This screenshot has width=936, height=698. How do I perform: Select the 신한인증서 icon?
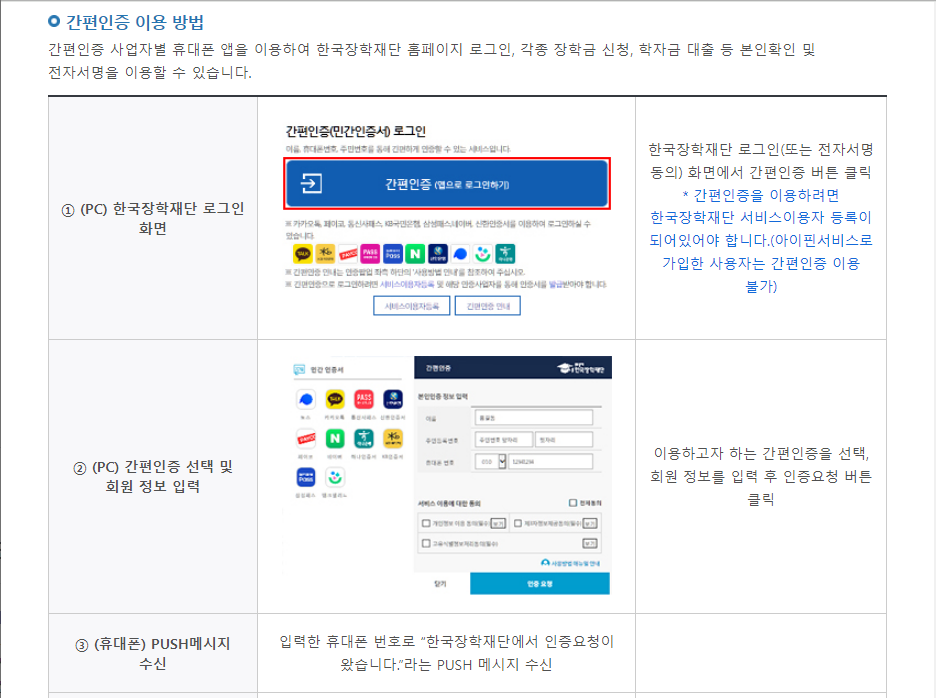390,400
